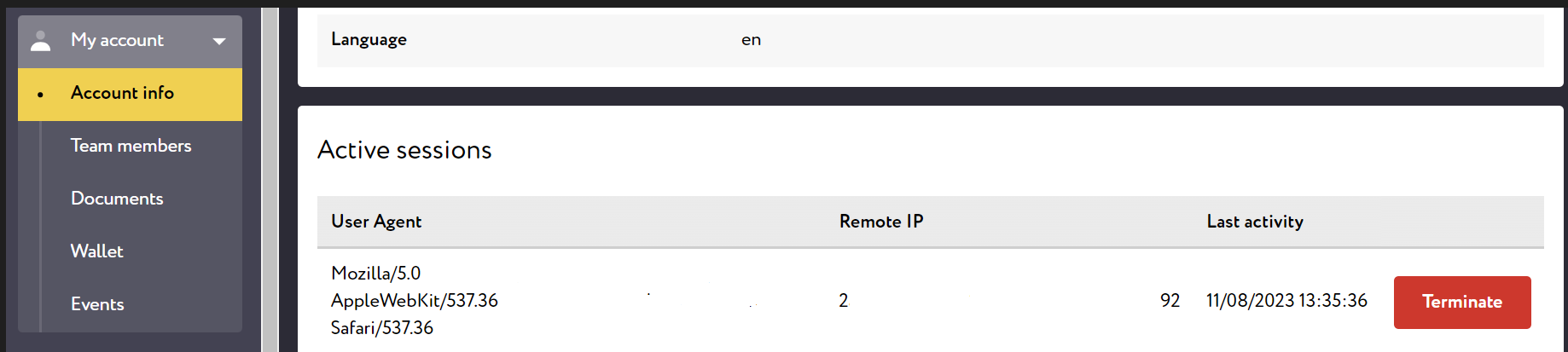Click the Last activity column header

(1255, 222)
